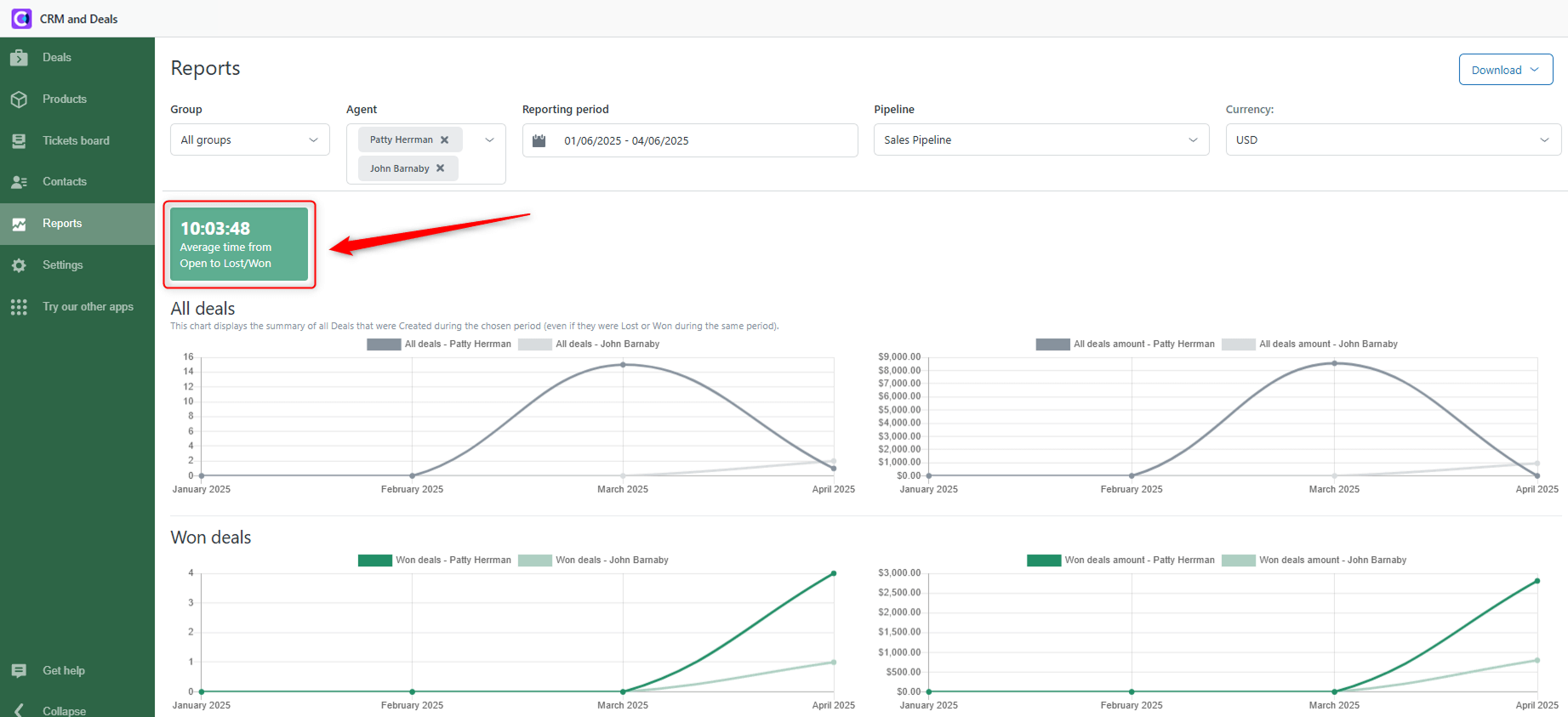This screenshot has width=1568, height=717.
Task: Toggle All deals - Patty Herman legend series
Action: (439, 344)
